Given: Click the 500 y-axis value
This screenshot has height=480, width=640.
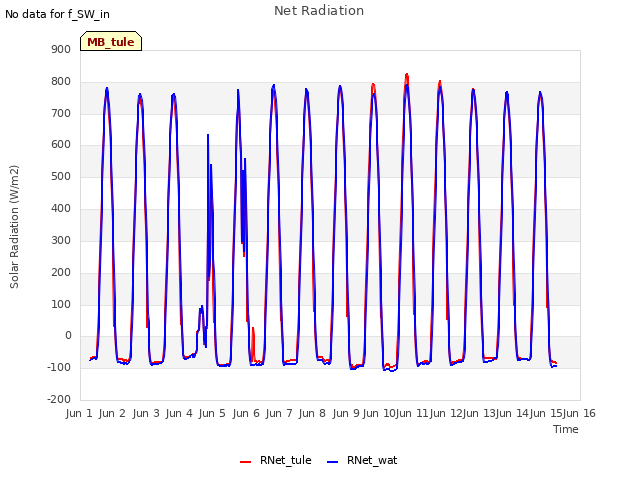Looking at the screenshot, I should click(61, 176).
